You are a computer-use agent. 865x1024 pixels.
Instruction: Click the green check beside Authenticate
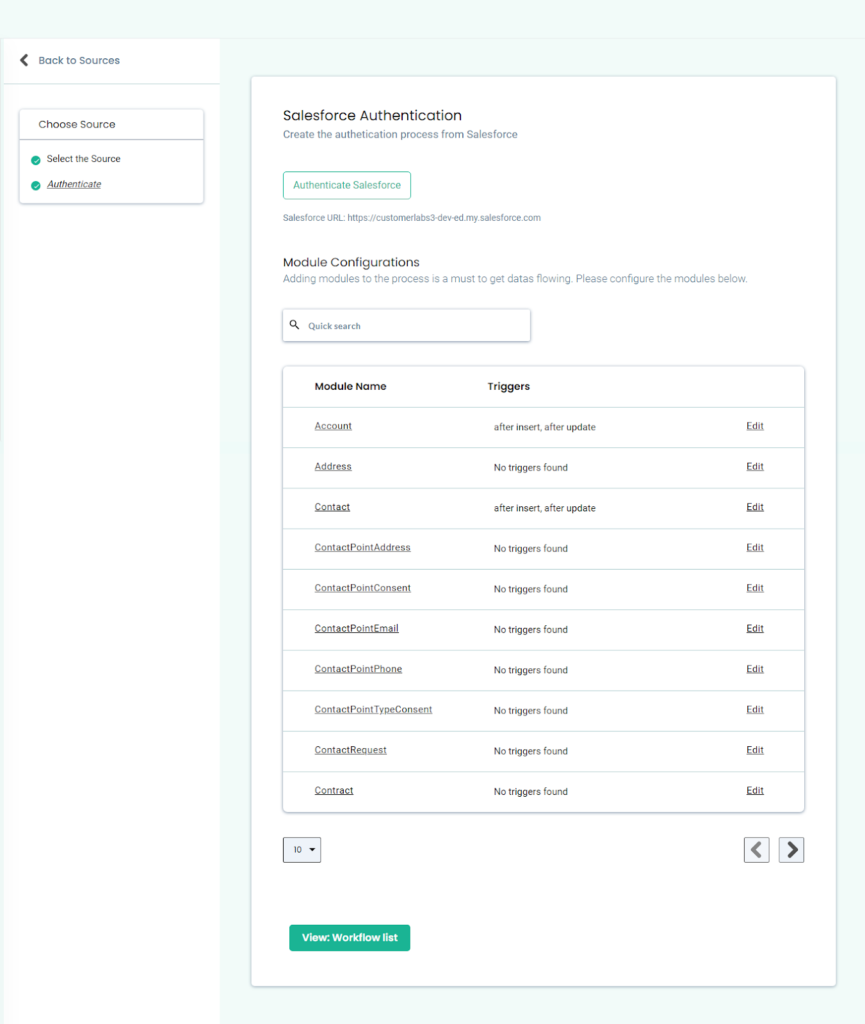[36, 185]
